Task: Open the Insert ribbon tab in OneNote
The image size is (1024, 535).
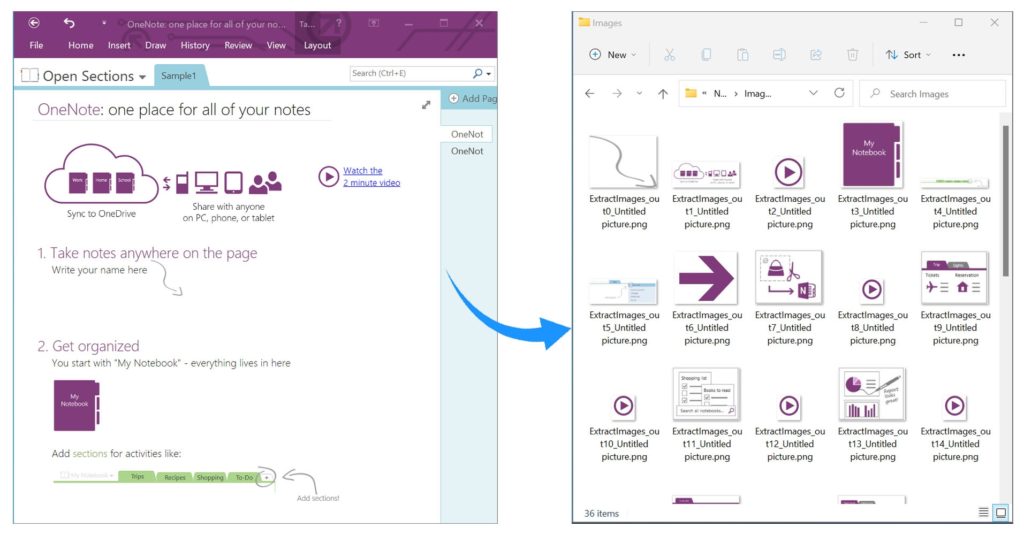Action: (119, 45)
